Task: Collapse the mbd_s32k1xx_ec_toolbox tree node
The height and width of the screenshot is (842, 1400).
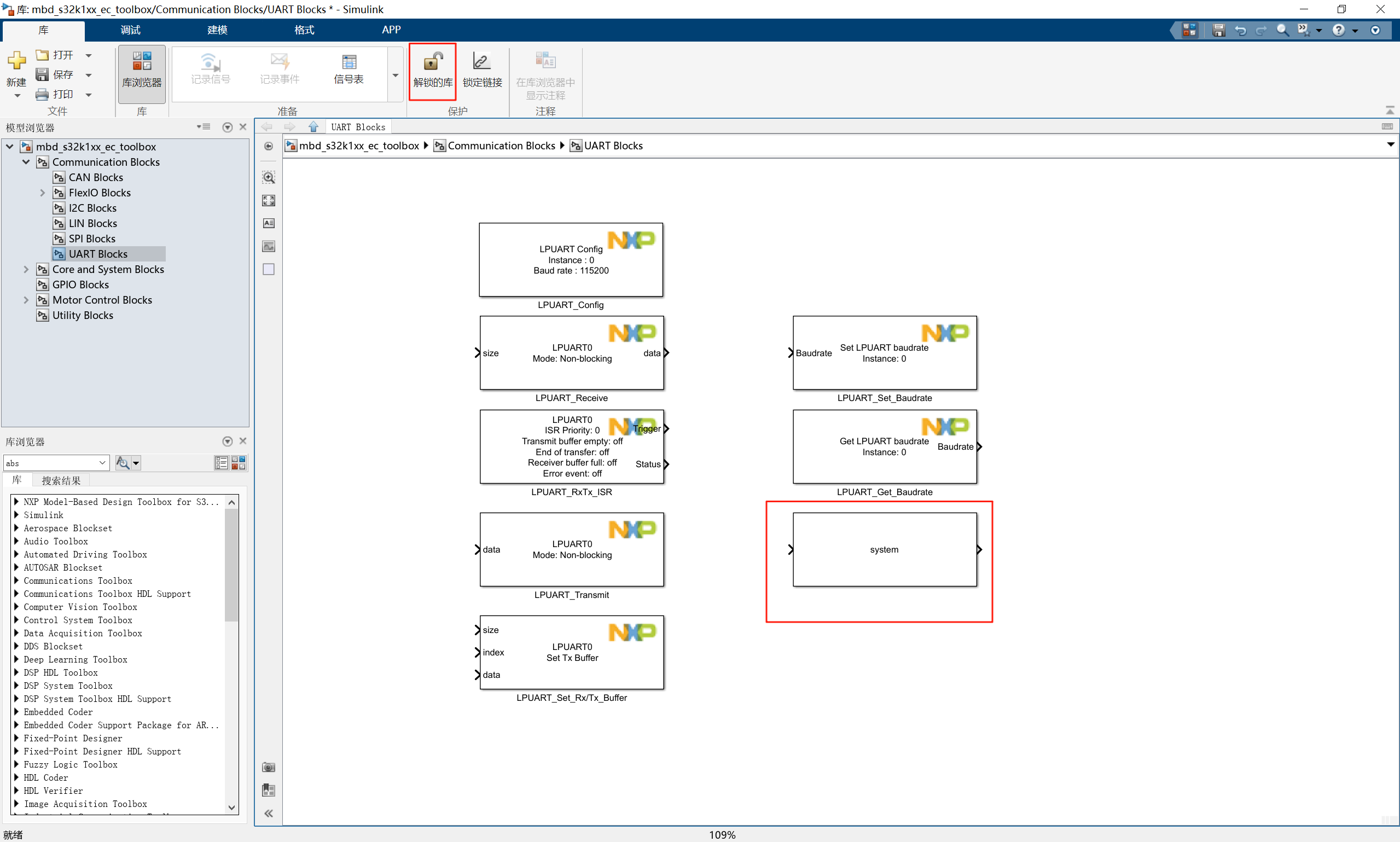Action: point(10,147)
